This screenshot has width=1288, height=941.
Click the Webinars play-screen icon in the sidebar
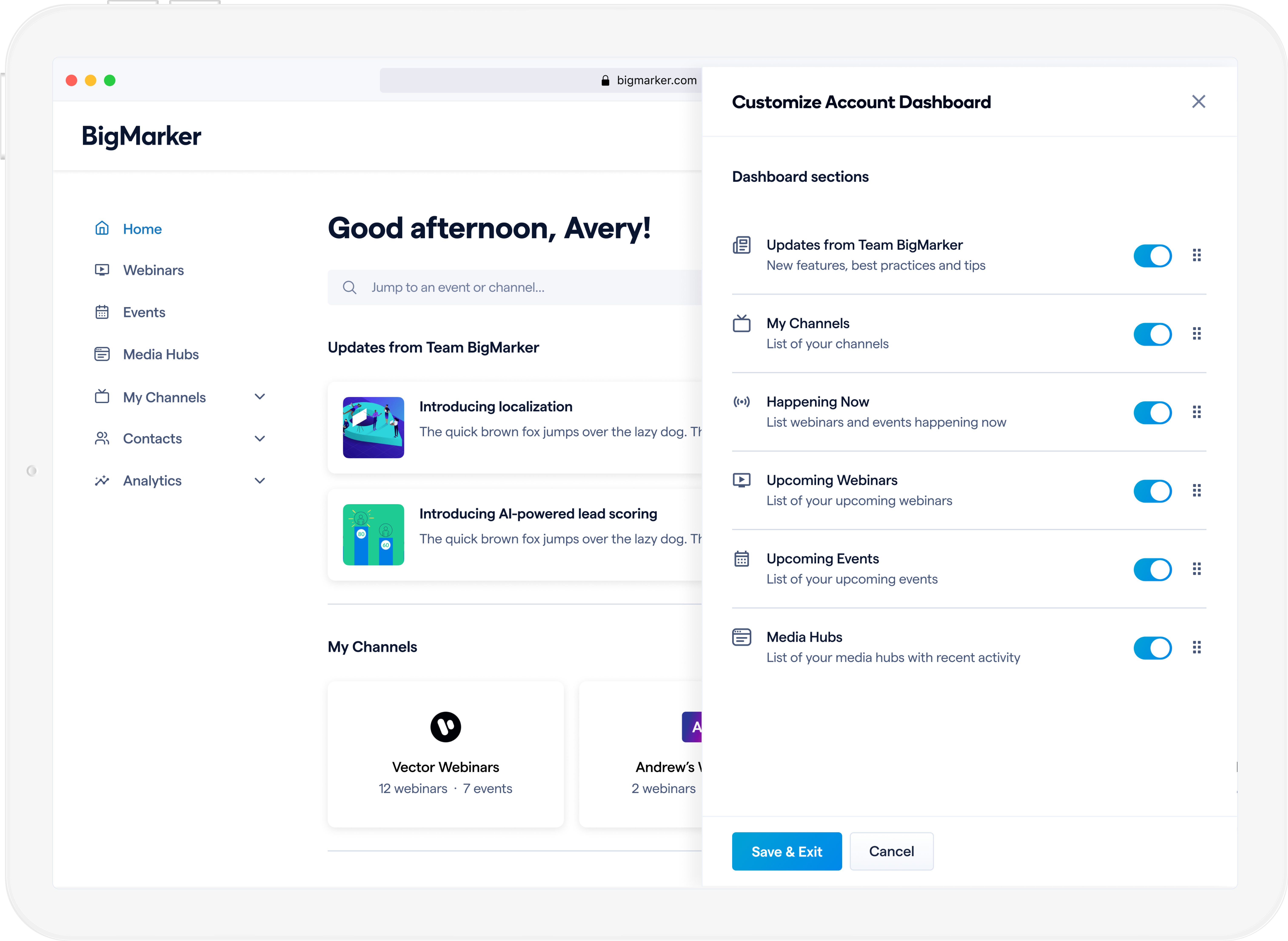pos(102,270)
